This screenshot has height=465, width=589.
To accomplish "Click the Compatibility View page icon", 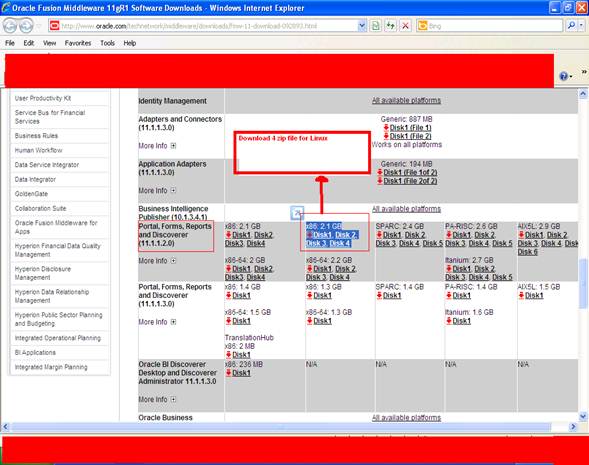I will pyautogui.click(x=375, y=26).
